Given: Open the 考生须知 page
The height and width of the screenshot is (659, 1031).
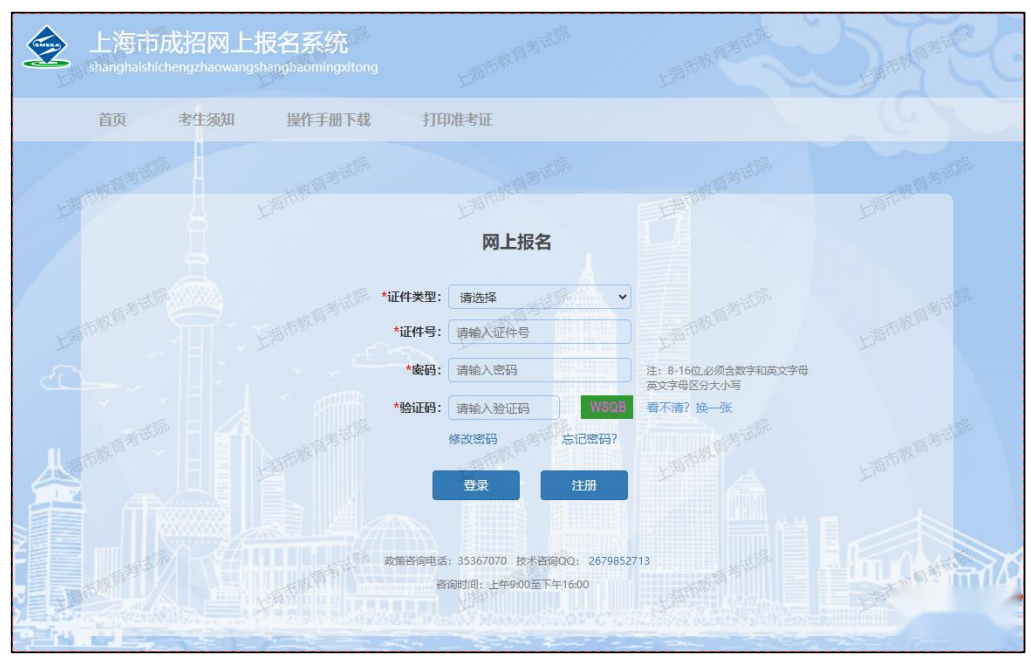Looking at the screenshot, I should (x=206, y=120).
